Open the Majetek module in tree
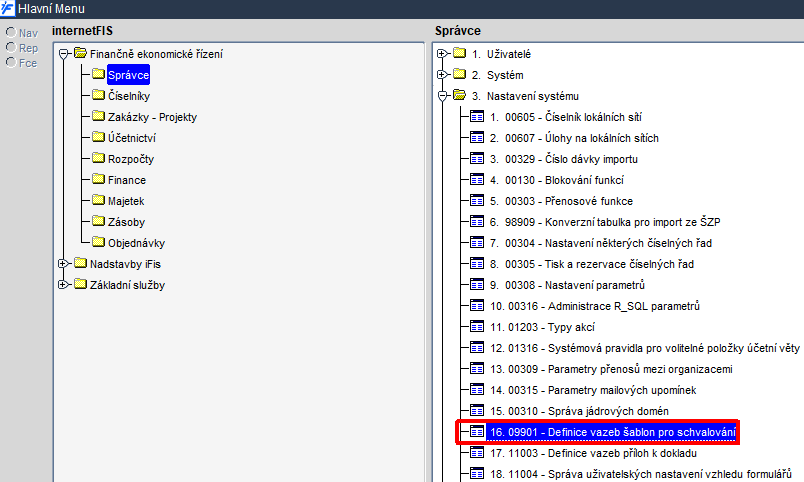Viewport: 804px width, 482px height. tap(126, 201)
